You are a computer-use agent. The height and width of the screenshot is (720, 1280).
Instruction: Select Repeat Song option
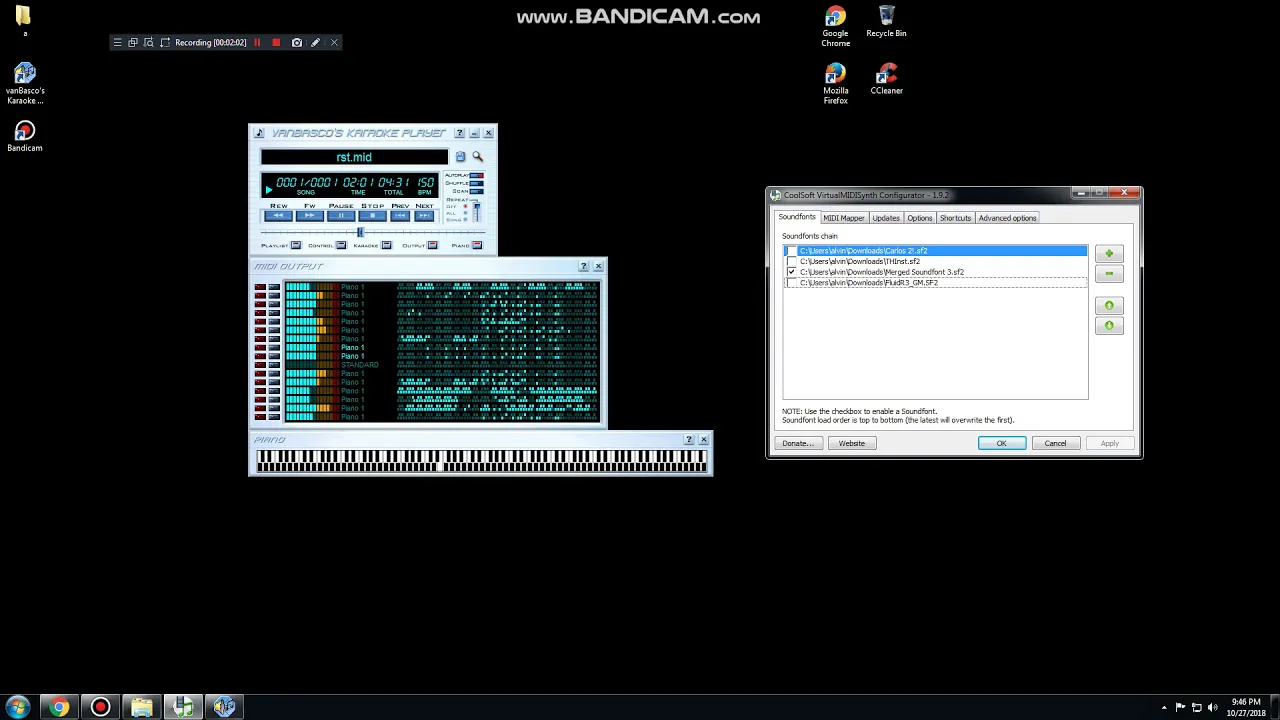pyautogui.click(x=465, y=220)
